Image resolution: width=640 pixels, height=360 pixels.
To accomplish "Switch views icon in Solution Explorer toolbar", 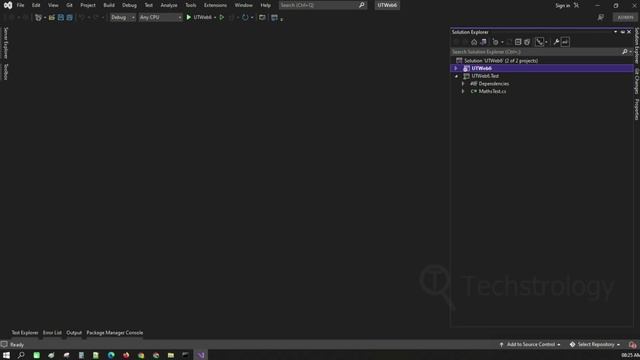I will tap(484, 42).
